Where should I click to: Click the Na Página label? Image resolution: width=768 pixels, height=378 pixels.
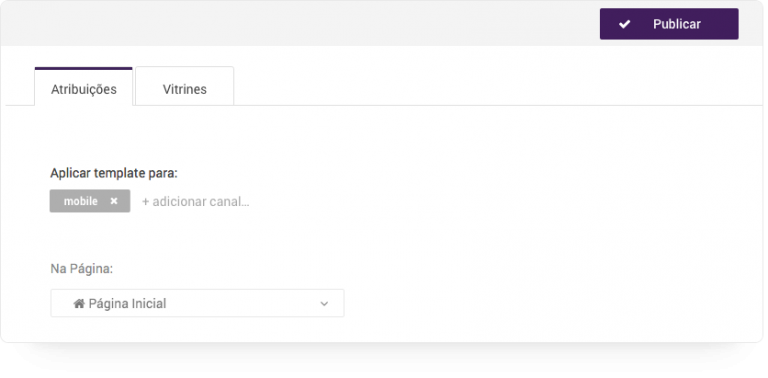(x=82, y=269)
